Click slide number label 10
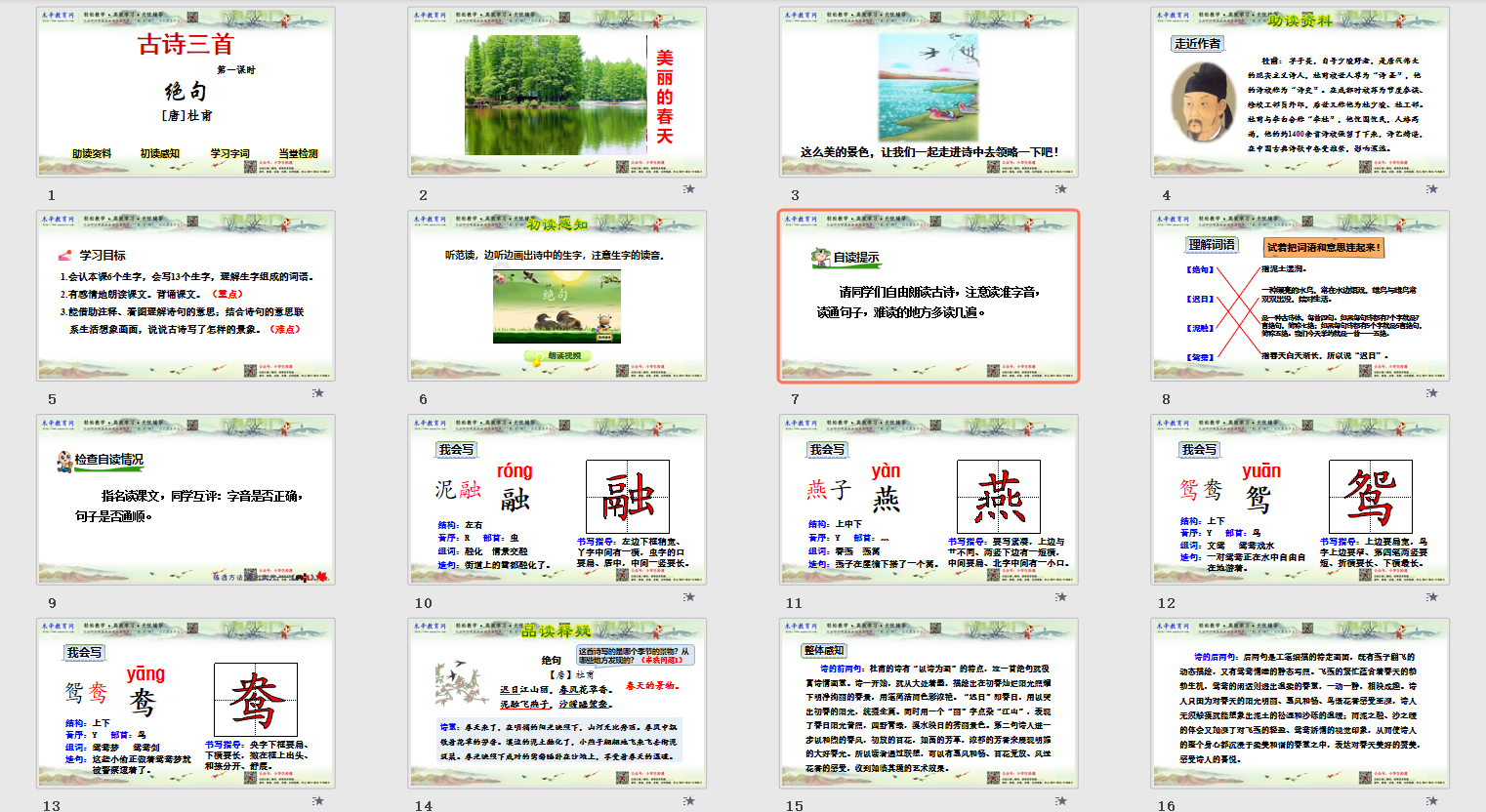 pos(424,603)
